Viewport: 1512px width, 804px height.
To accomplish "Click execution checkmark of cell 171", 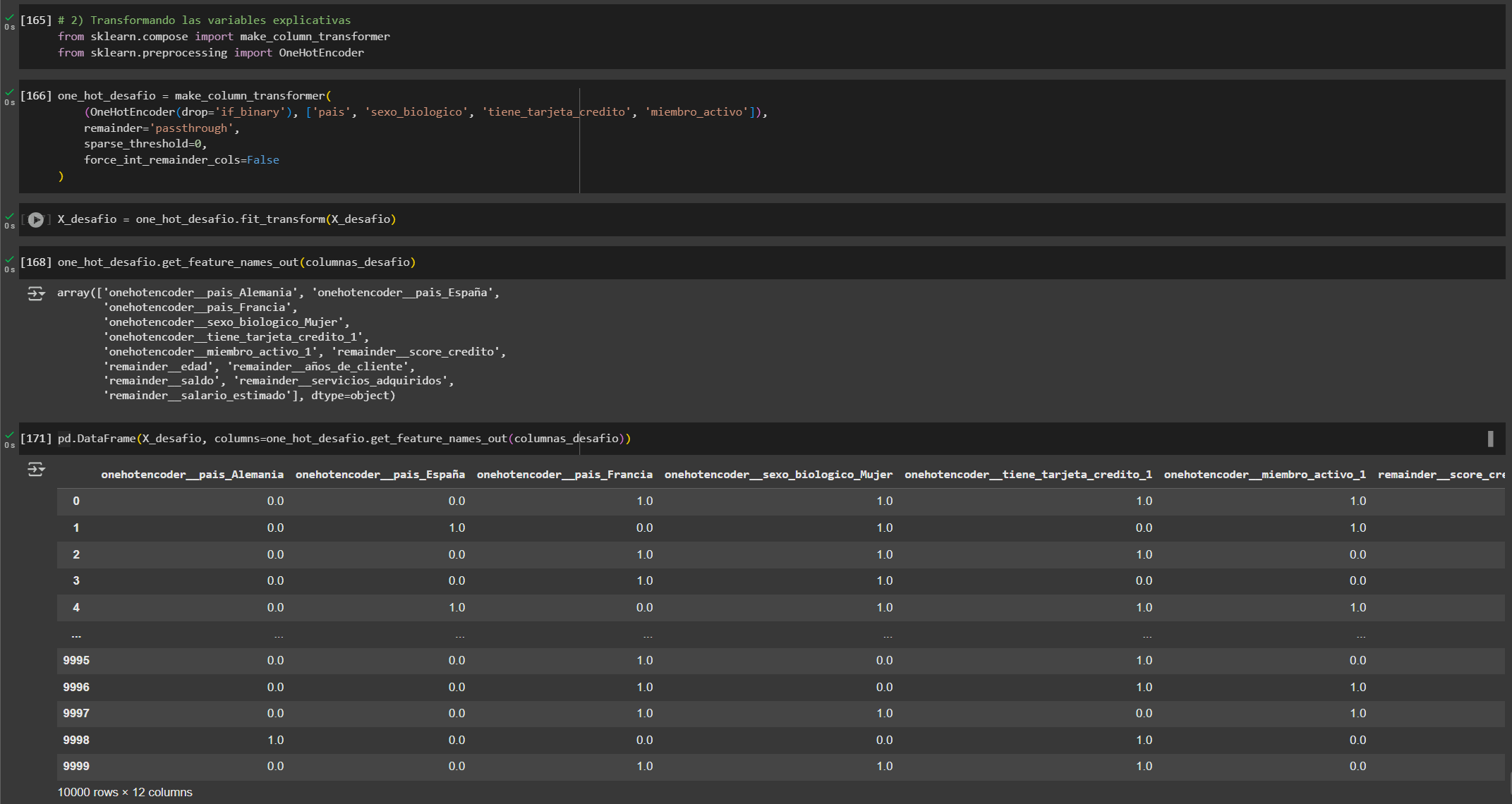I will tap(9, 435).
